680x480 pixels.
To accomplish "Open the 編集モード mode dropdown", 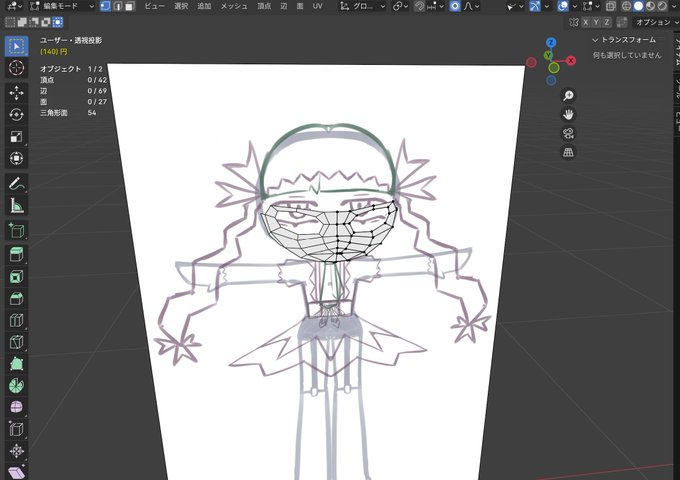I will click(62, 6).
